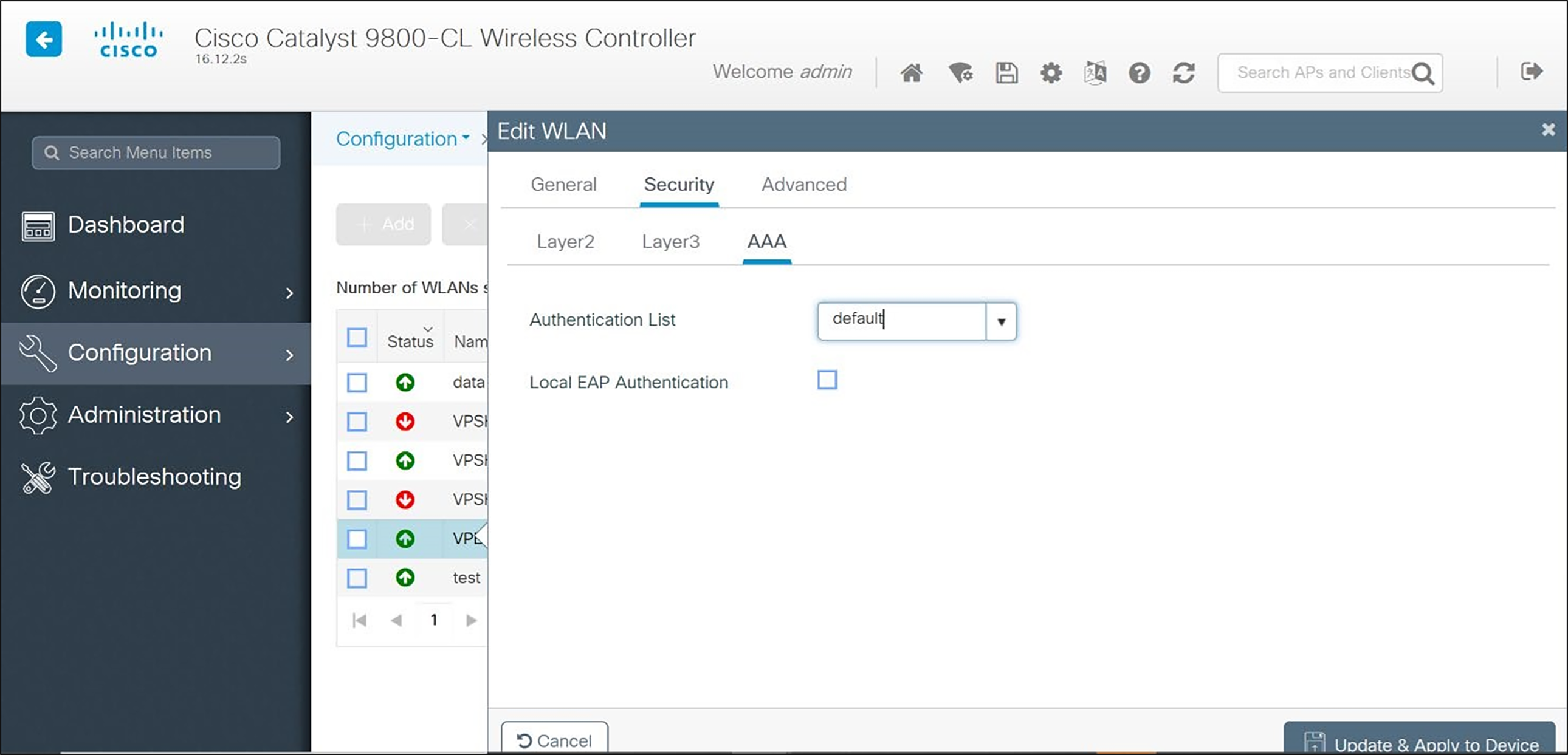Tick the checkbox beside the test WLAN

click(357, 578)
